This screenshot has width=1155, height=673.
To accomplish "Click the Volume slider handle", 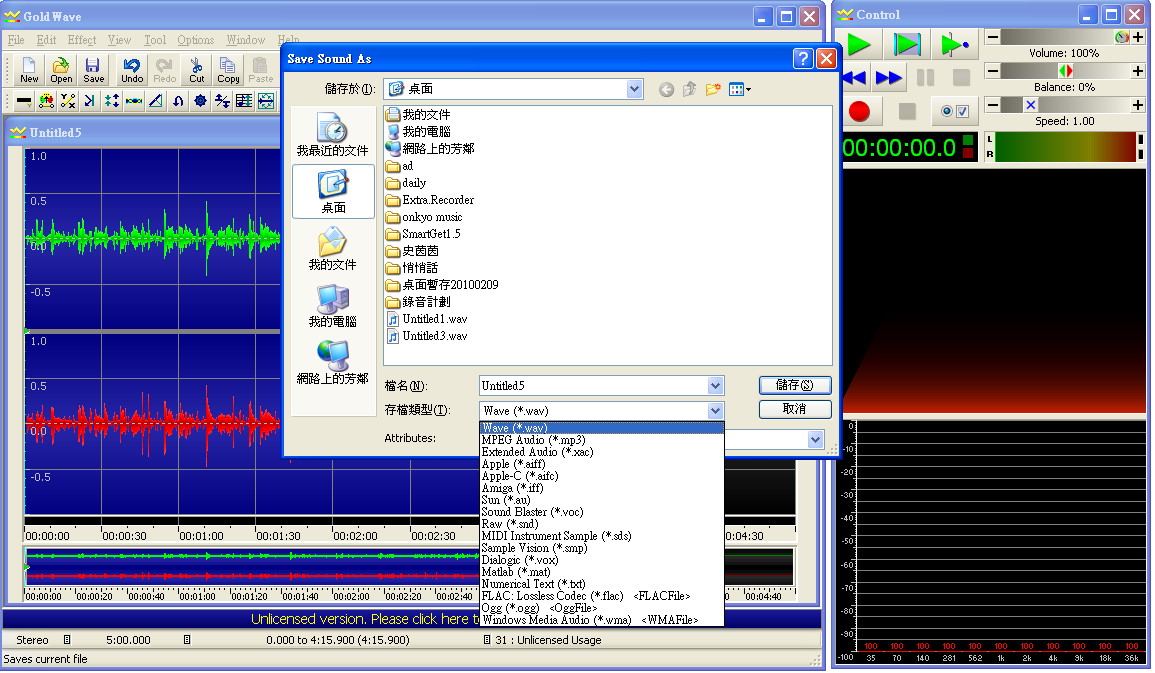I will [1122, 37].
